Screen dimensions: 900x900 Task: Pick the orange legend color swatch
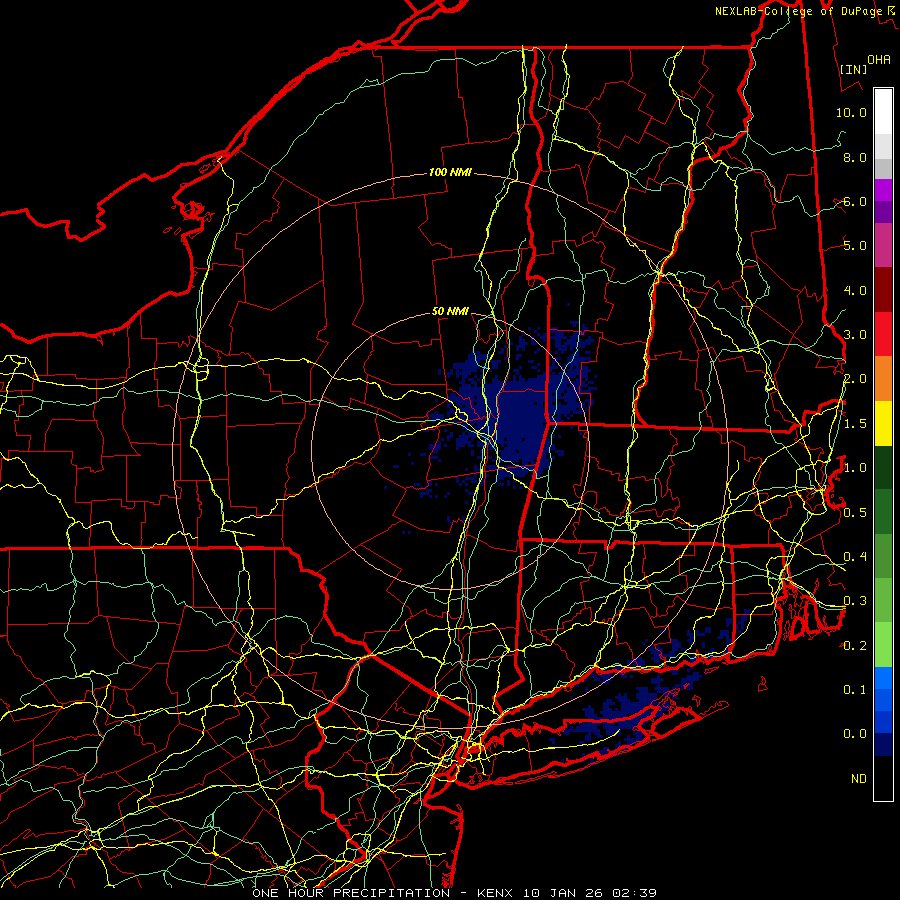pyautogui.click(x=883, y=378)
